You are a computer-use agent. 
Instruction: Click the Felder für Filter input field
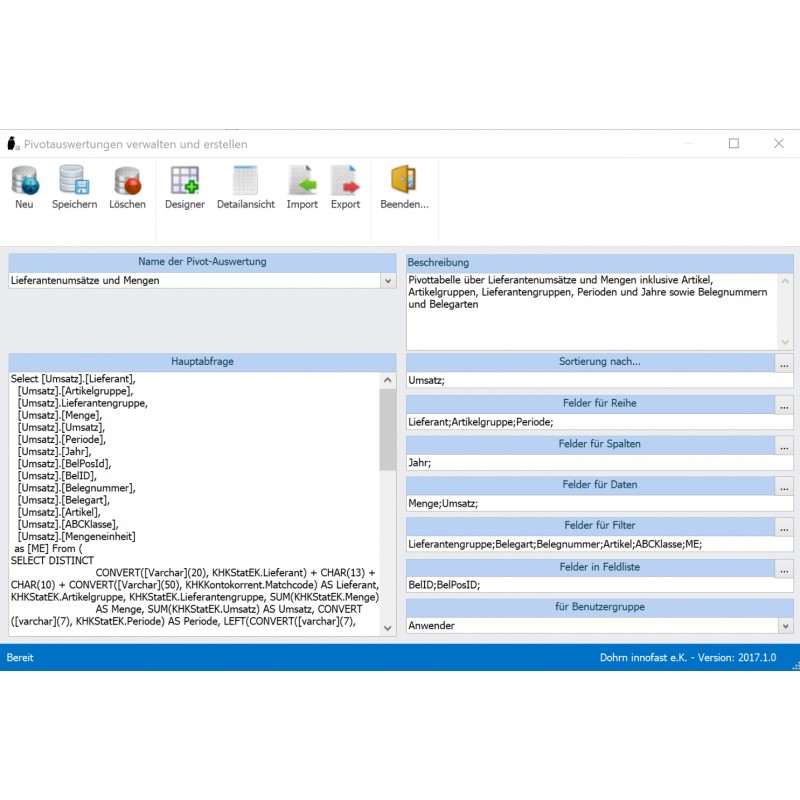click(x=599, y=544)
